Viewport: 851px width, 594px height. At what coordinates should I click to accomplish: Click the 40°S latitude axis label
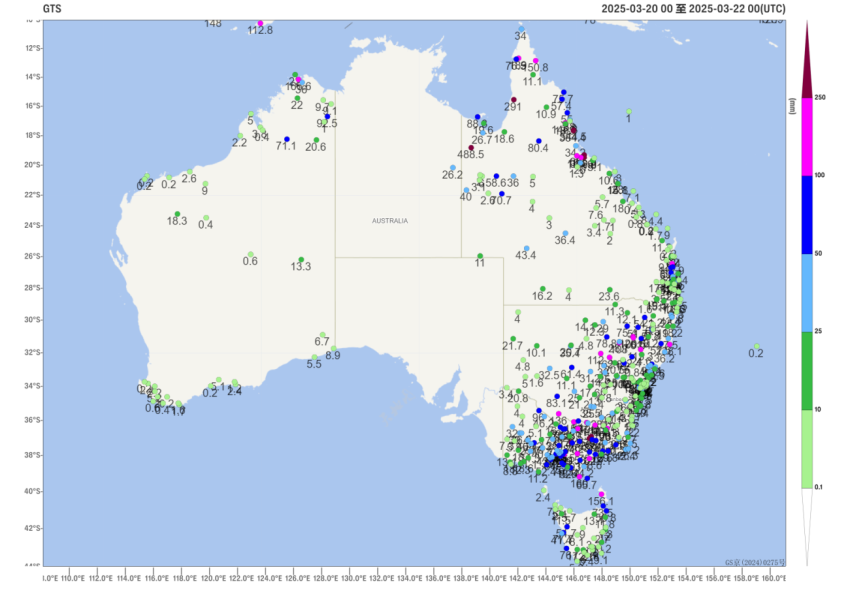tap(34, 491)
